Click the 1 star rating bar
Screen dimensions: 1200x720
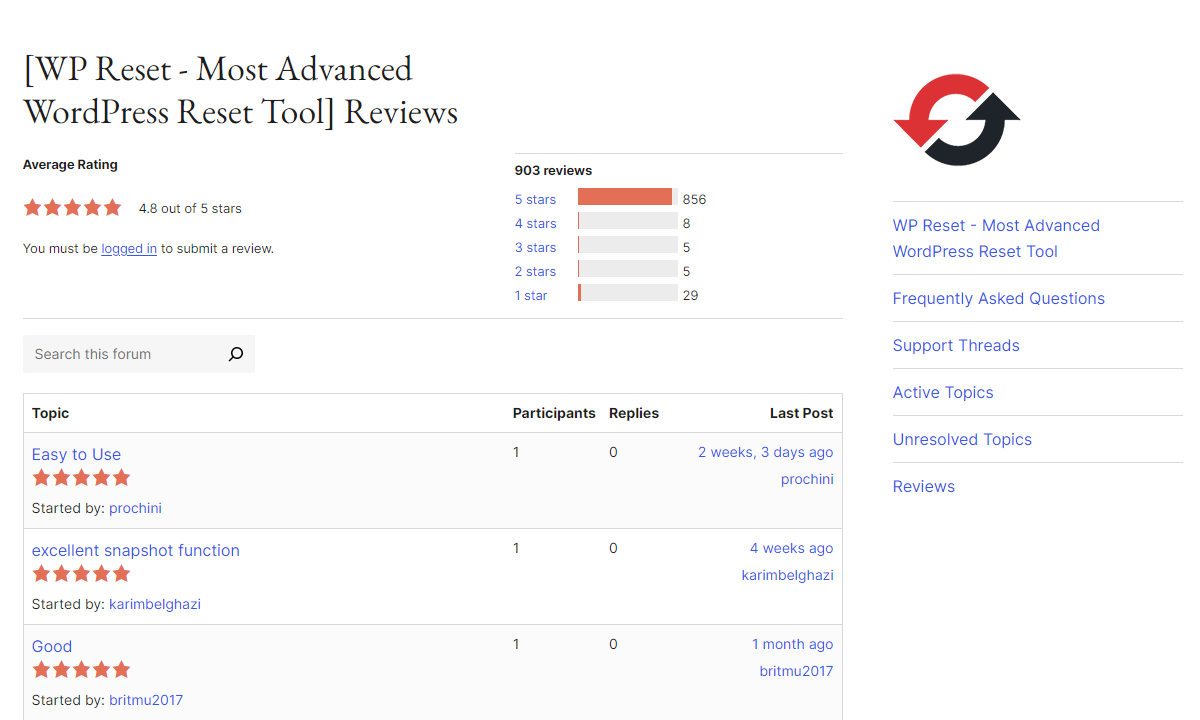click(x=627, y=293)
